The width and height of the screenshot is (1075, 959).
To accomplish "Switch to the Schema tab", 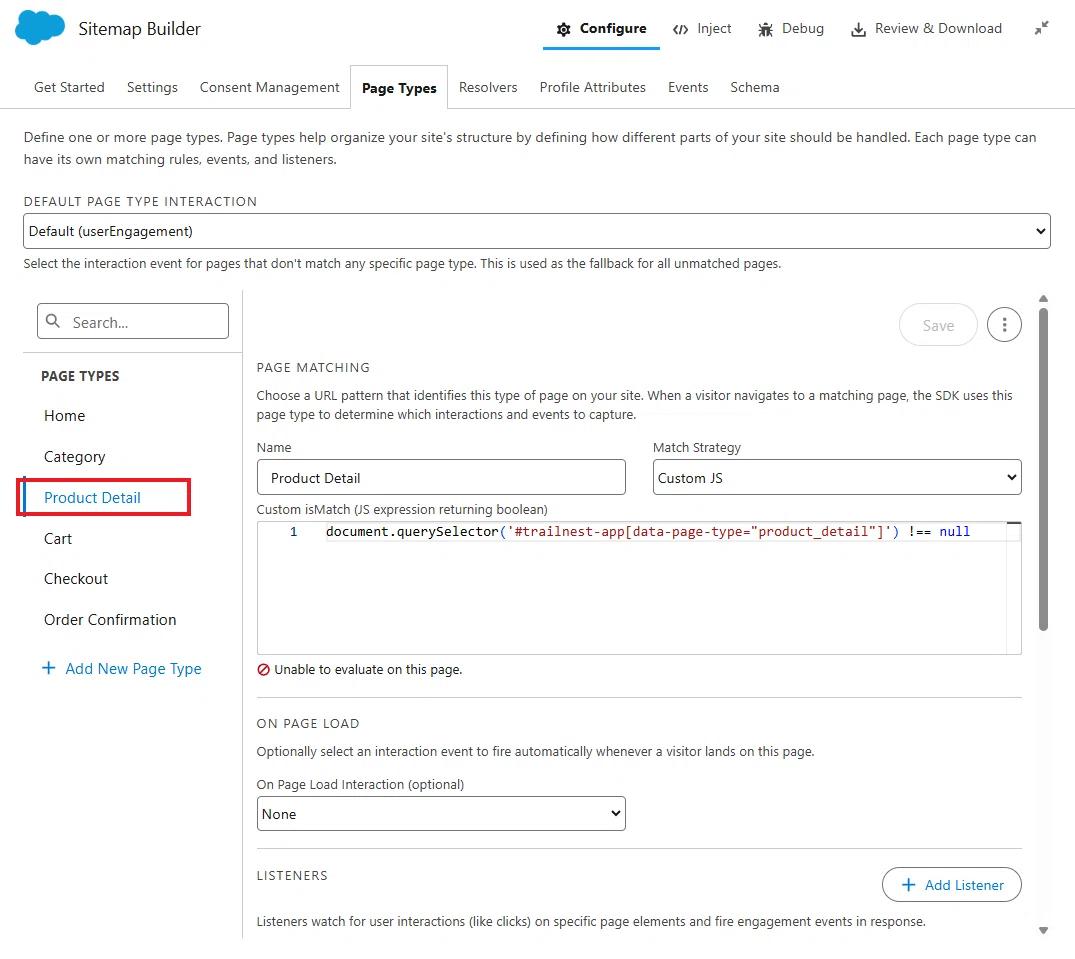I will [x=754, y=87].
